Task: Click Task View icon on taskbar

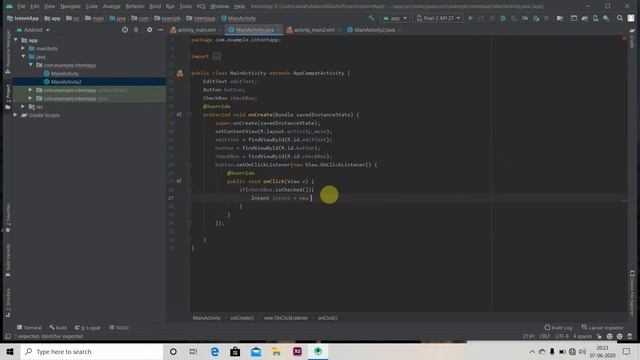Action: click(193, 351)
